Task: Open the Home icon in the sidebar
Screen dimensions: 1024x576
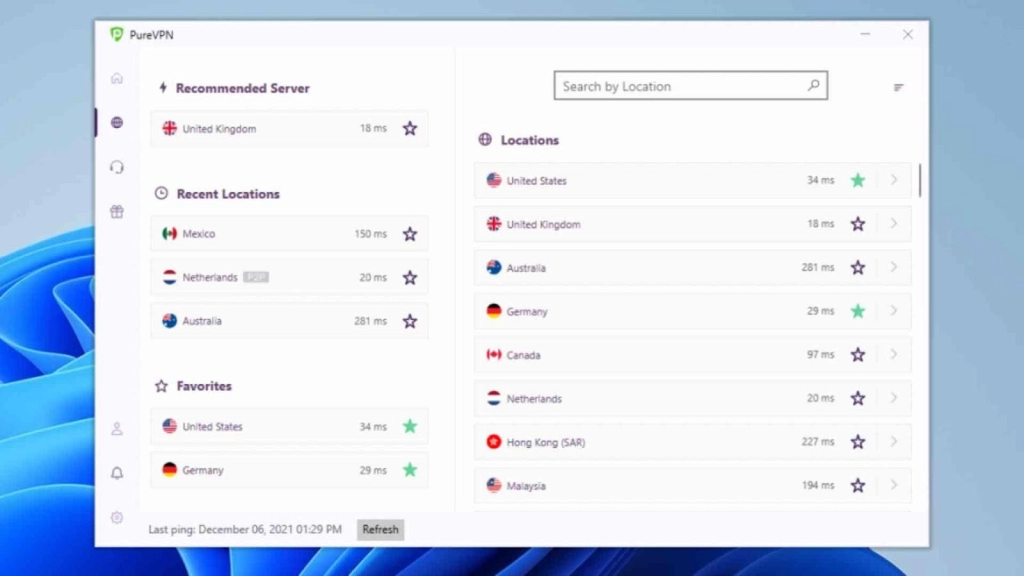Action: tap(117, 78)
